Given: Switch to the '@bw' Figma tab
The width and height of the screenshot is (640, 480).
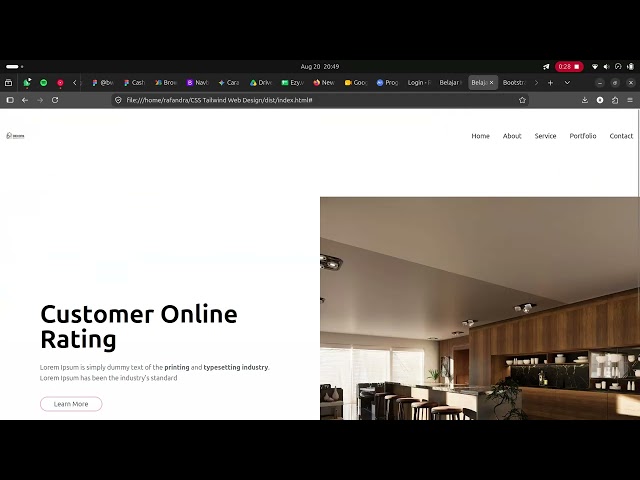Looking at the screenshot, I should pyautogui.click(x=102, y=83).
